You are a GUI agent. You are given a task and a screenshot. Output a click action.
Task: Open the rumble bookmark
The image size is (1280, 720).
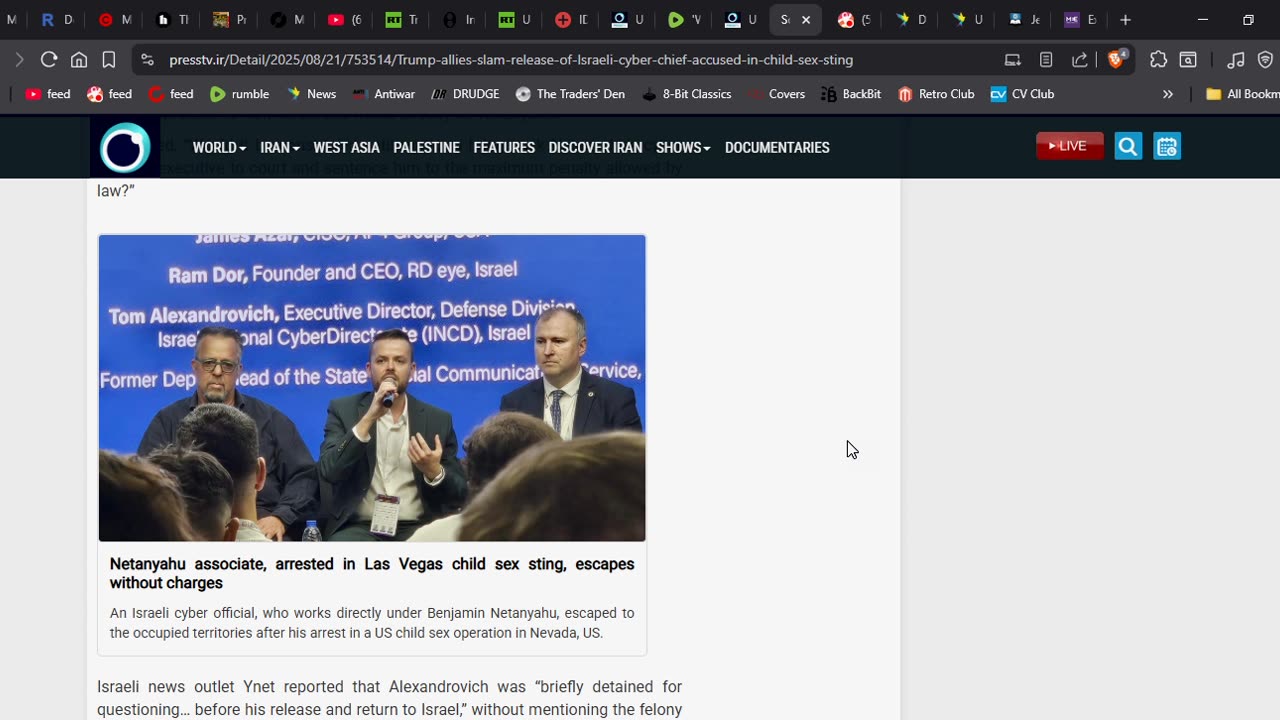[x=239, y=94]
